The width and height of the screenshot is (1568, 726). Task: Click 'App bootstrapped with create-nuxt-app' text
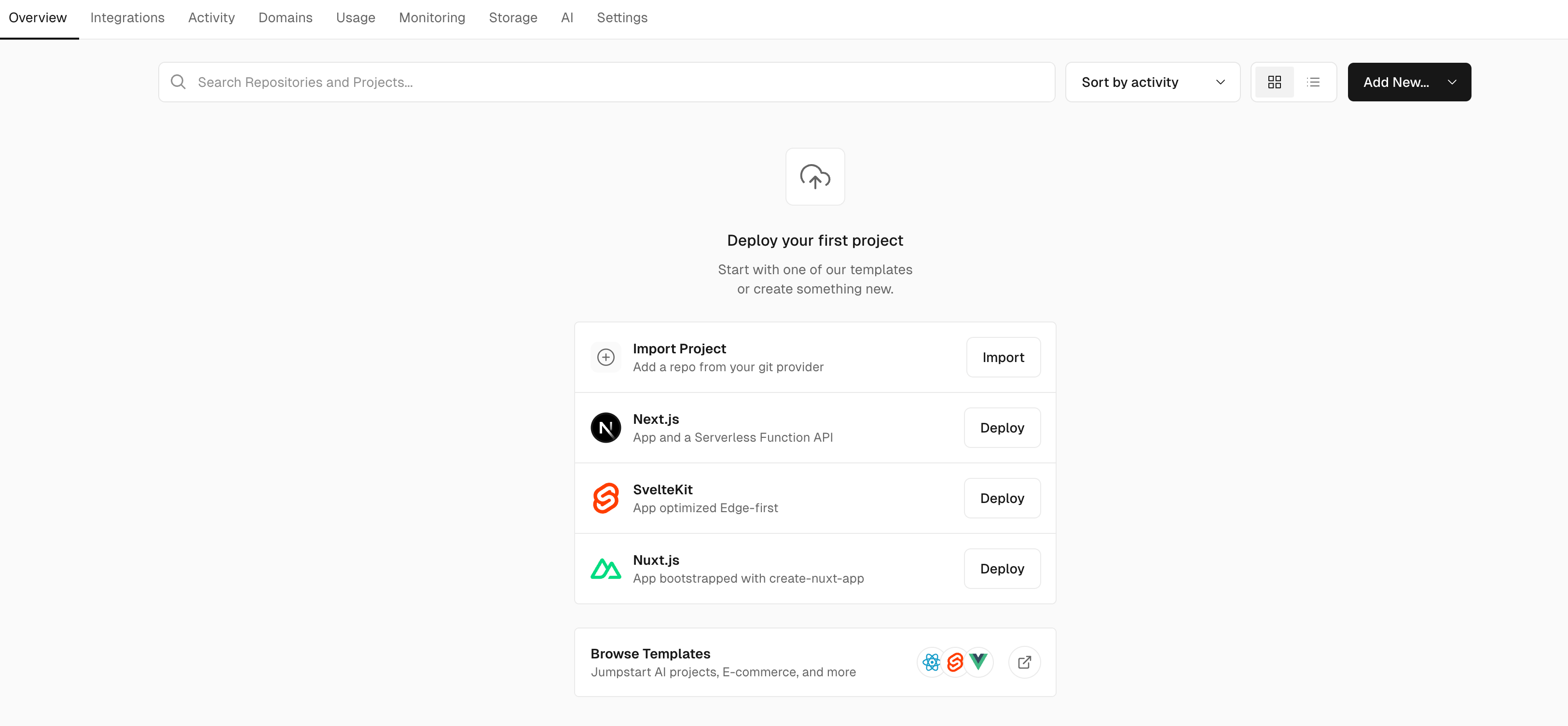pyautogui.click(x=748, y=578)
